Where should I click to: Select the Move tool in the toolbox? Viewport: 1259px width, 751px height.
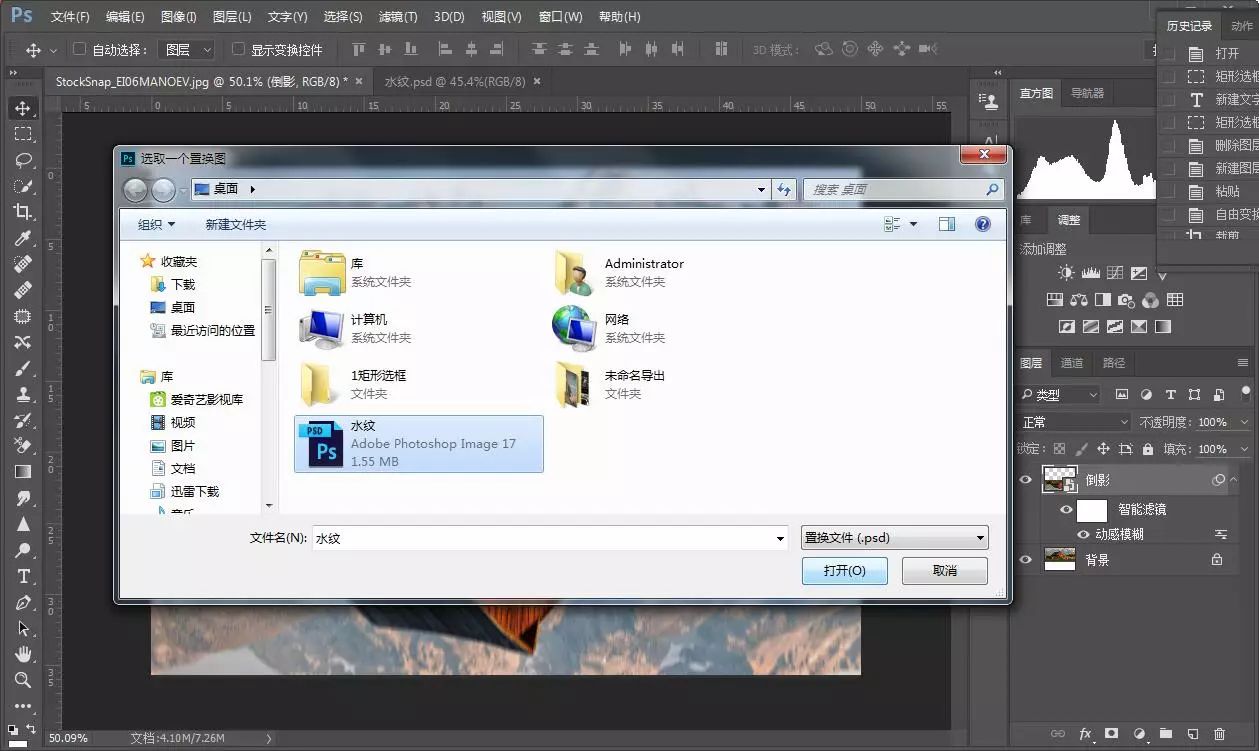pos(22,108)
